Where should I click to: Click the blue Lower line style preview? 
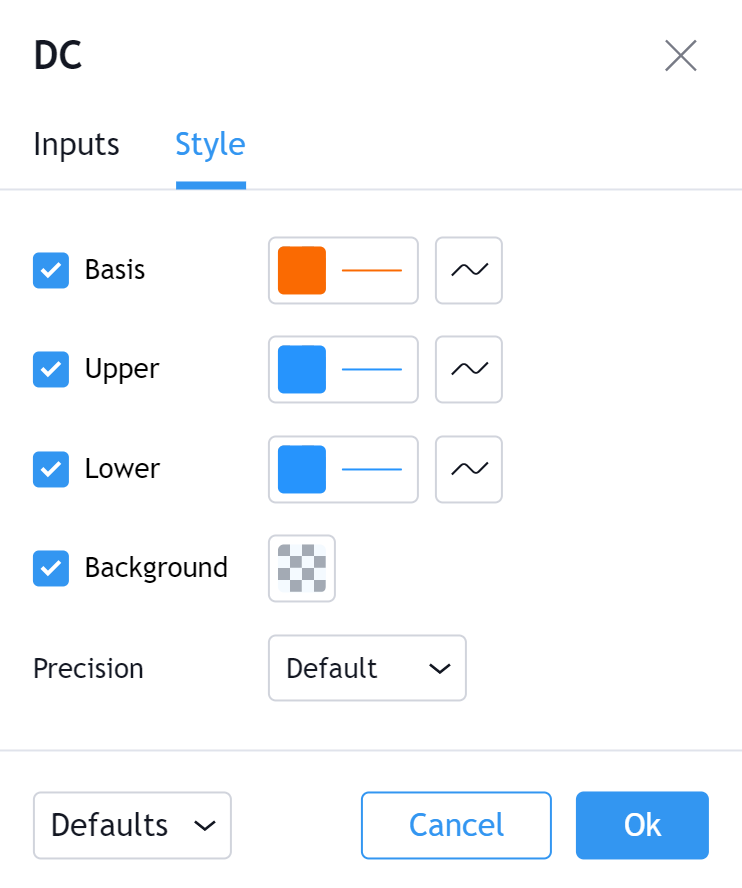click(x=372, y=468)
